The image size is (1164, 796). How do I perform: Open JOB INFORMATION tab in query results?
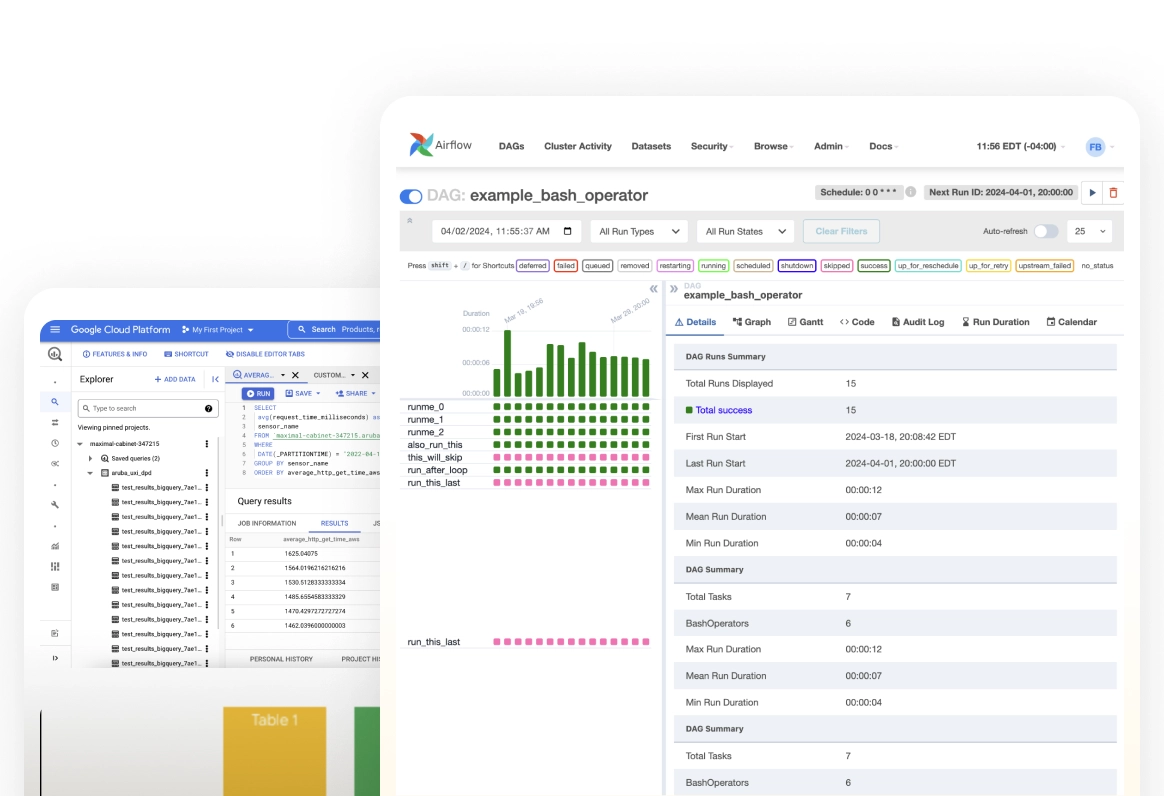point(267,523)
